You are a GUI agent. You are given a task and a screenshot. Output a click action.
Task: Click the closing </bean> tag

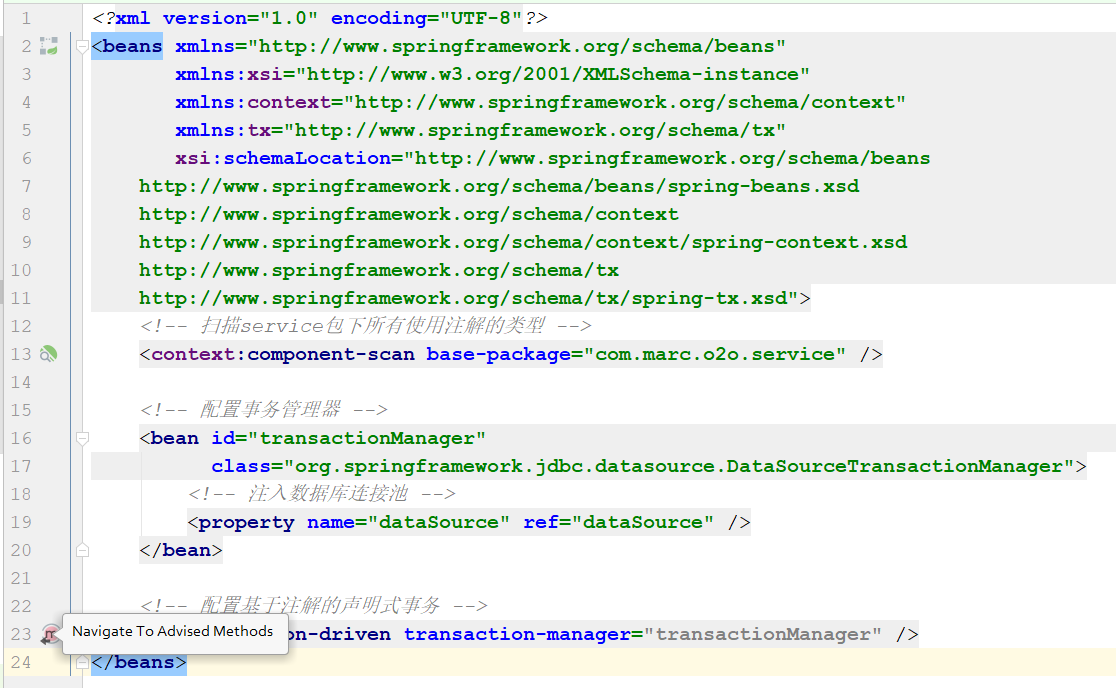pos(181,550)
